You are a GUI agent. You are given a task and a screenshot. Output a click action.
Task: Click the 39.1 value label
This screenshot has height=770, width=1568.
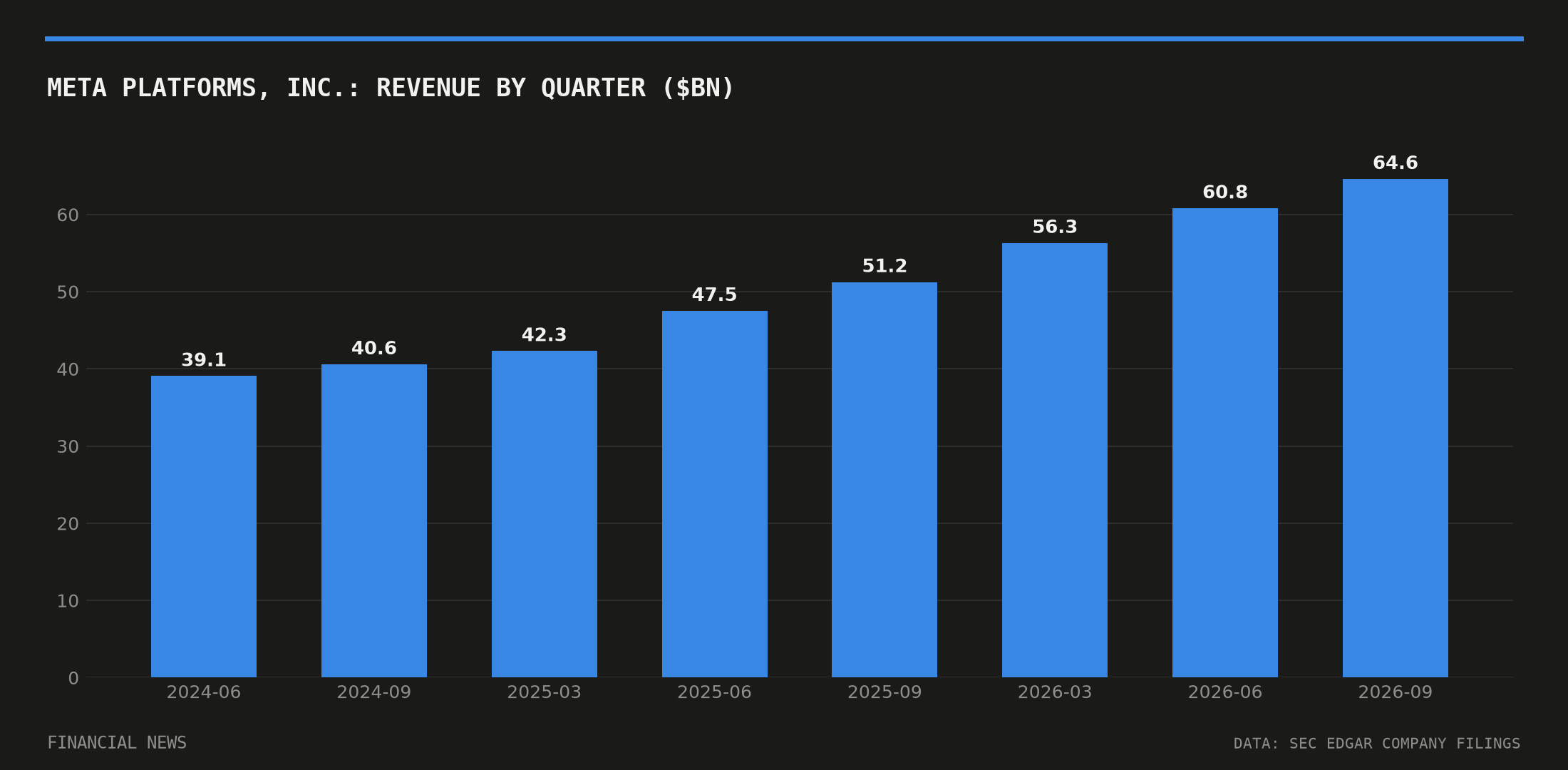(x=204, y=360)
